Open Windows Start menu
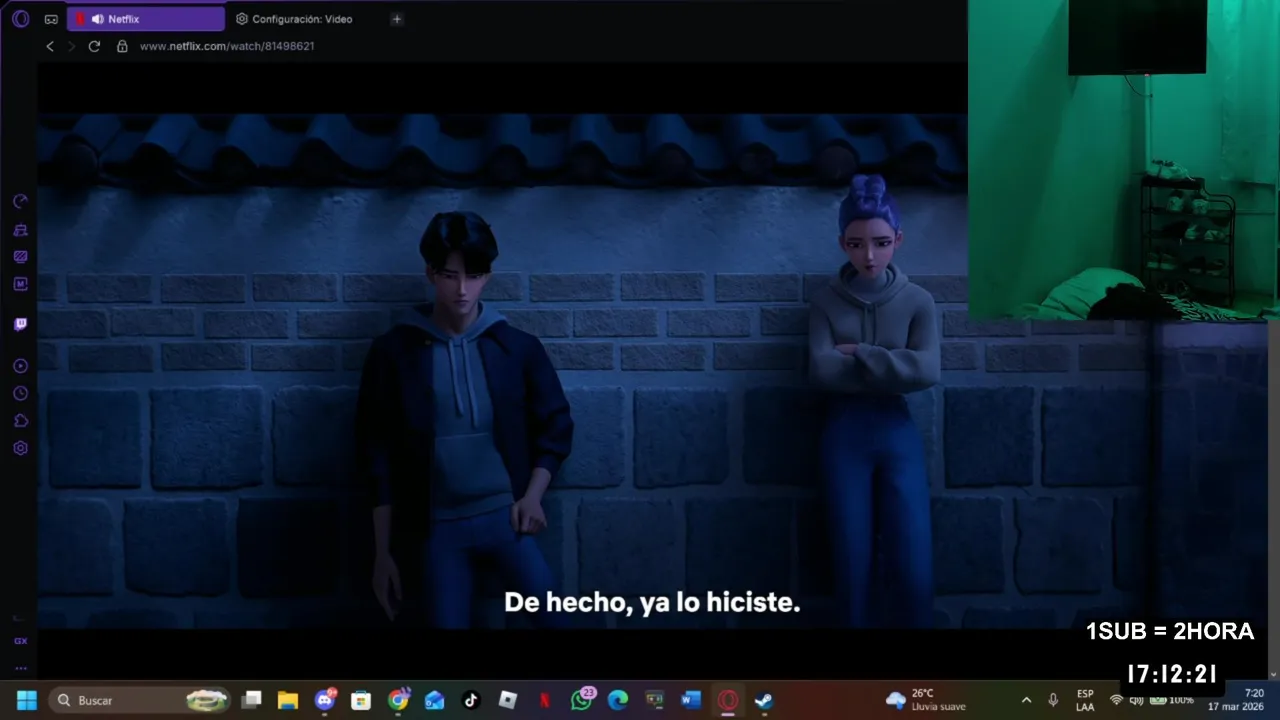Image resolution: width=1280 pixels, height=720 pixels. click(x=26, y=700)
